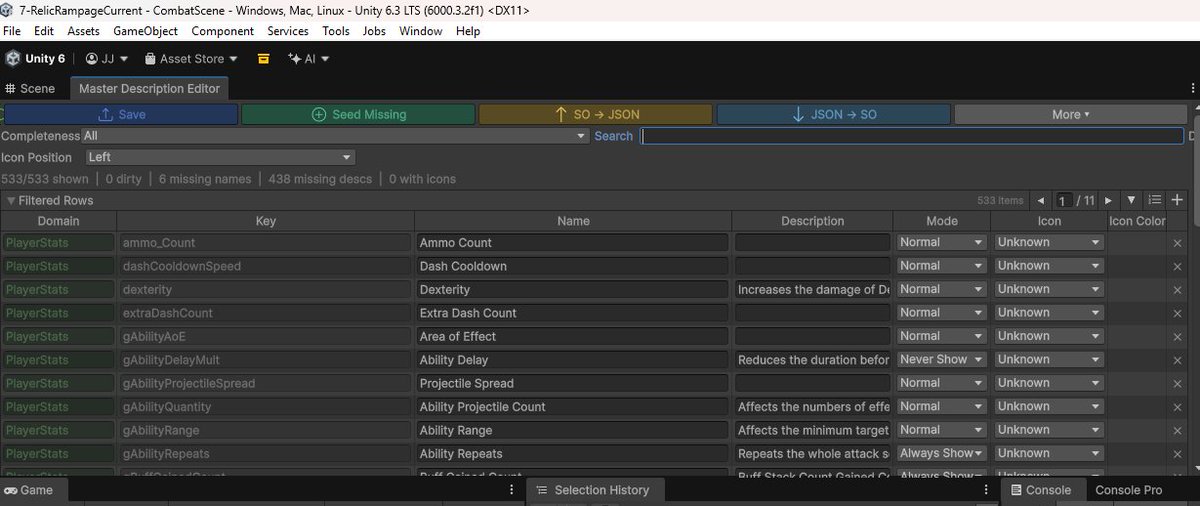Click the Unity 6 logo icon
Screen dimensions: 1200x506
pos(12,59)
